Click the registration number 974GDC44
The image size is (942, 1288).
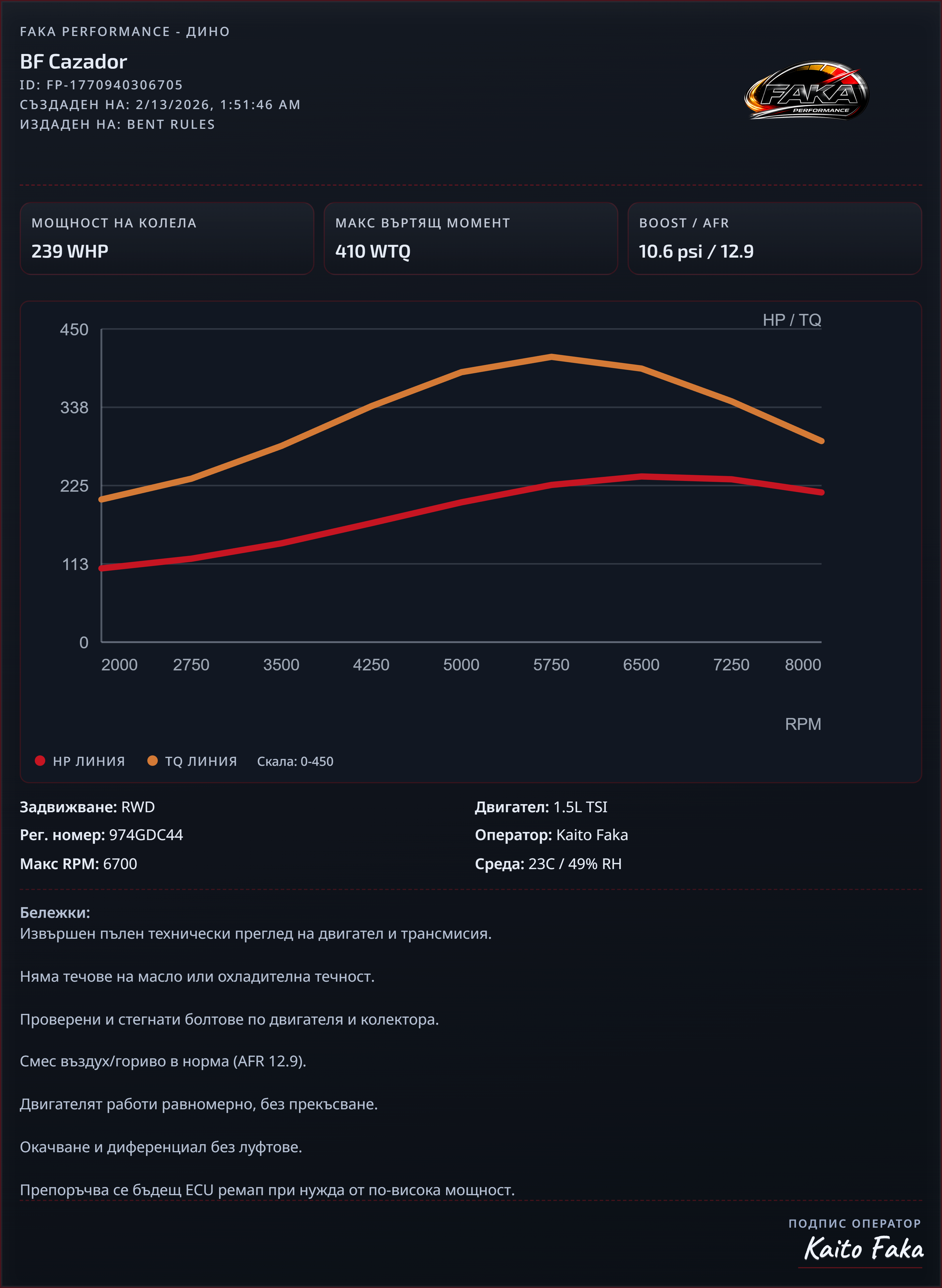(x=146, y=835)
